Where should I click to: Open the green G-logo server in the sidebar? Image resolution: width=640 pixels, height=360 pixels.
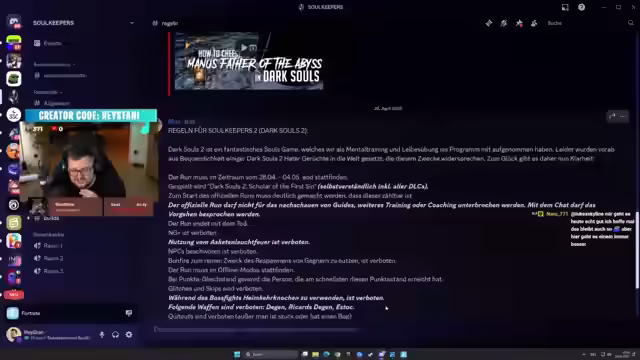(14, 223)
